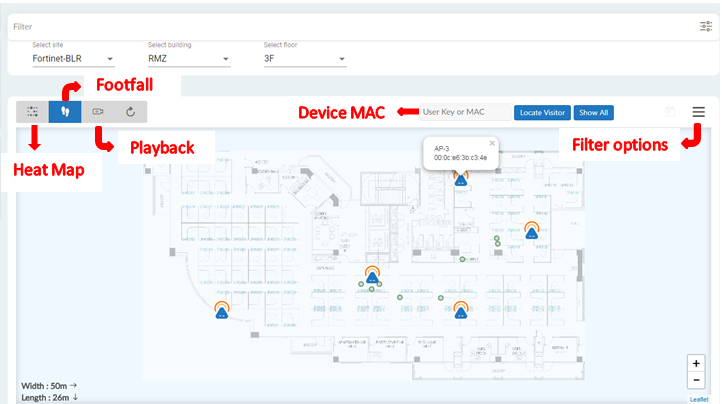
Task: Open the Leaflet attribution link
Action: (x=699, y=399)
